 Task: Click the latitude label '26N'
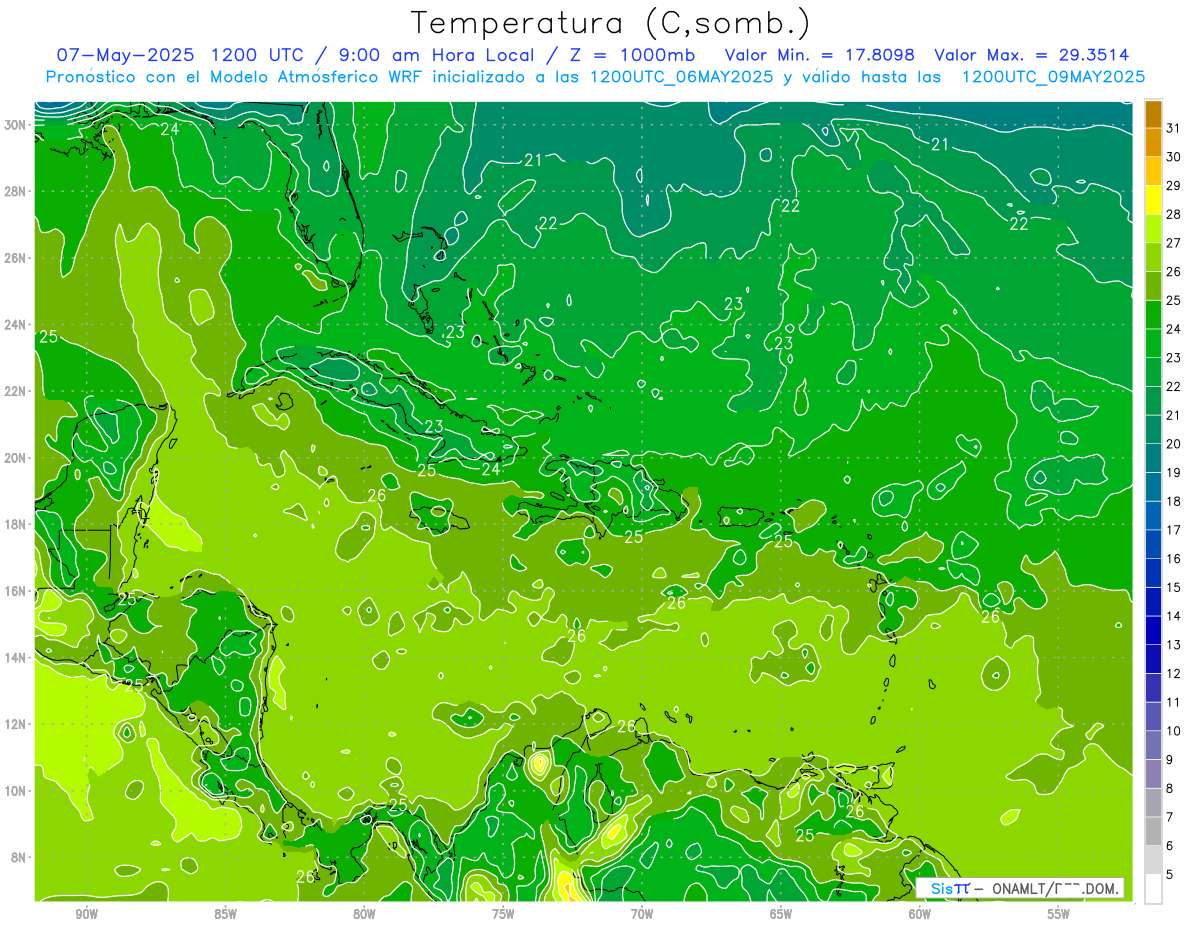tap(16, 258)
